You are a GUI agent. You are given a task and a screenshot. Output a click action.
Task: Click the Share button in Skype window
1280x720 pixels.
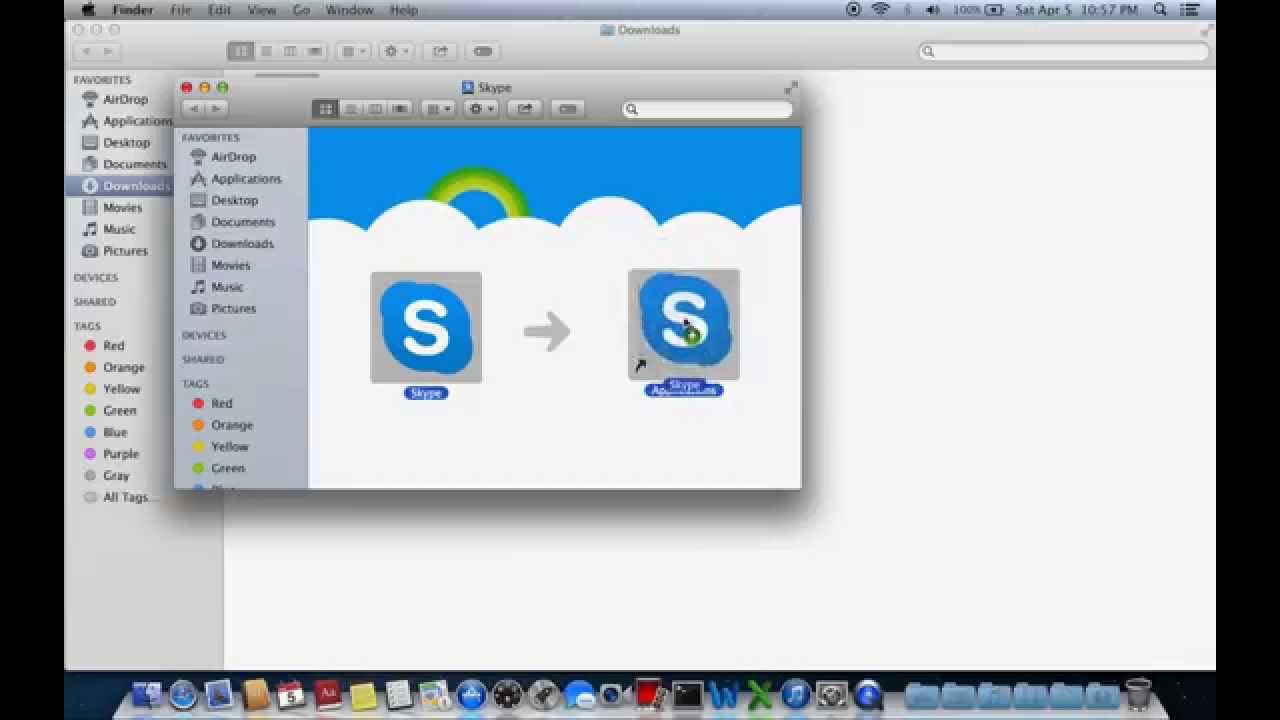tap(525, 109)
